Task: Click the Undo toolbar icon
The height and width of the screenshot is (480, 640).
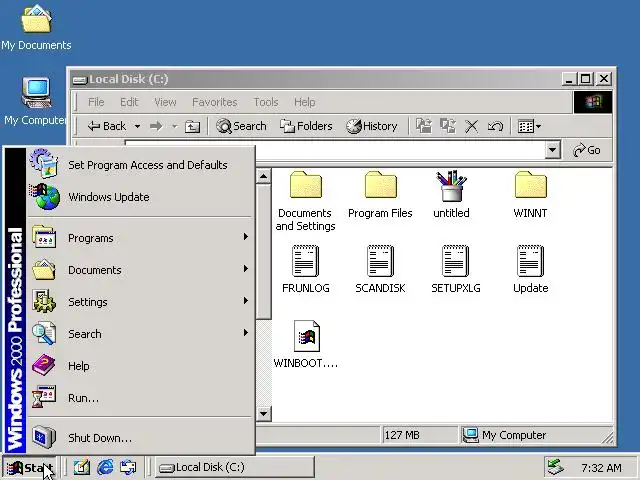Action: [495, 126]
